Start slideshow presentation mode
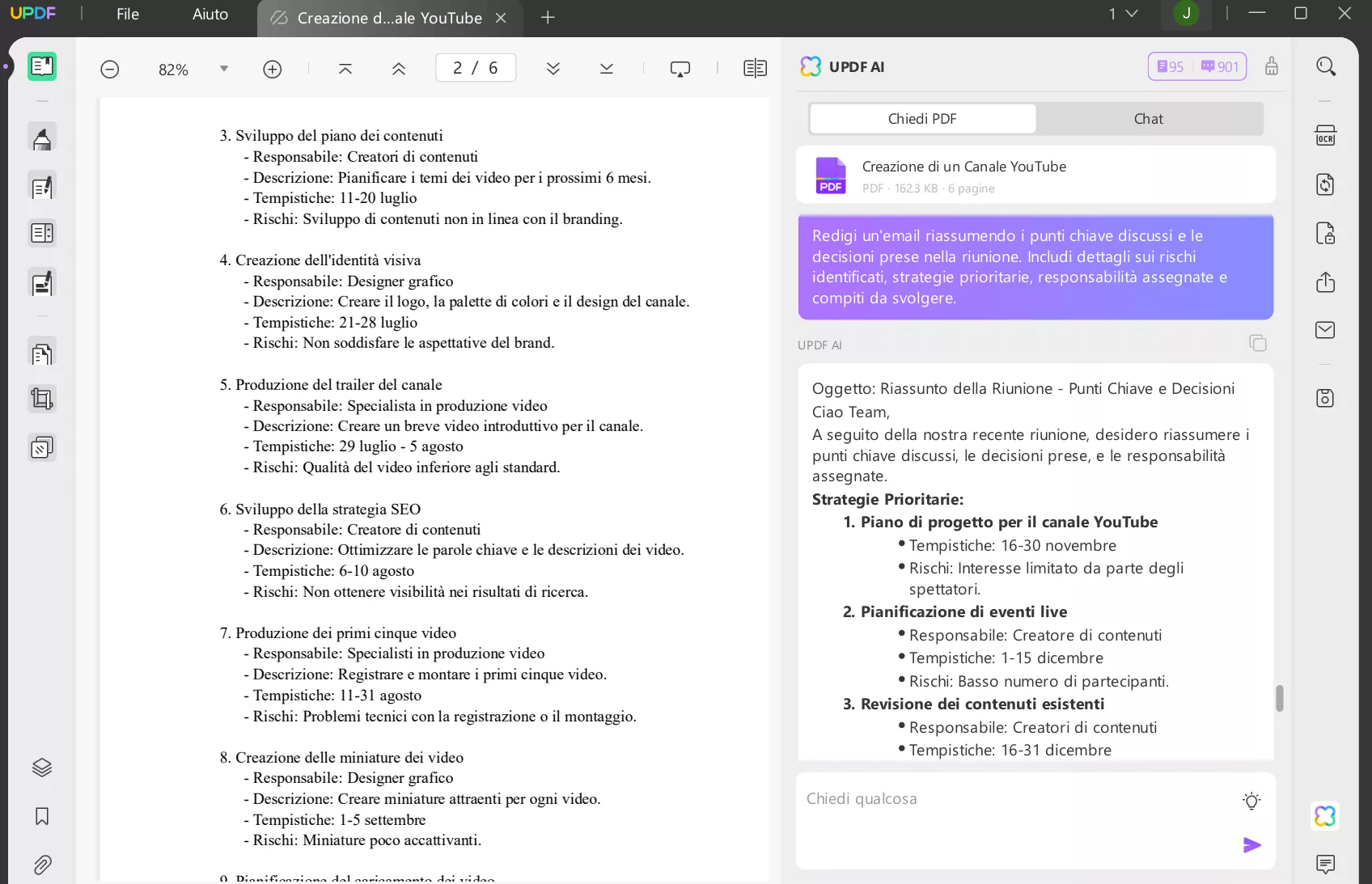The height and width of the screenshot is (884, 1372). pos(680,69)
